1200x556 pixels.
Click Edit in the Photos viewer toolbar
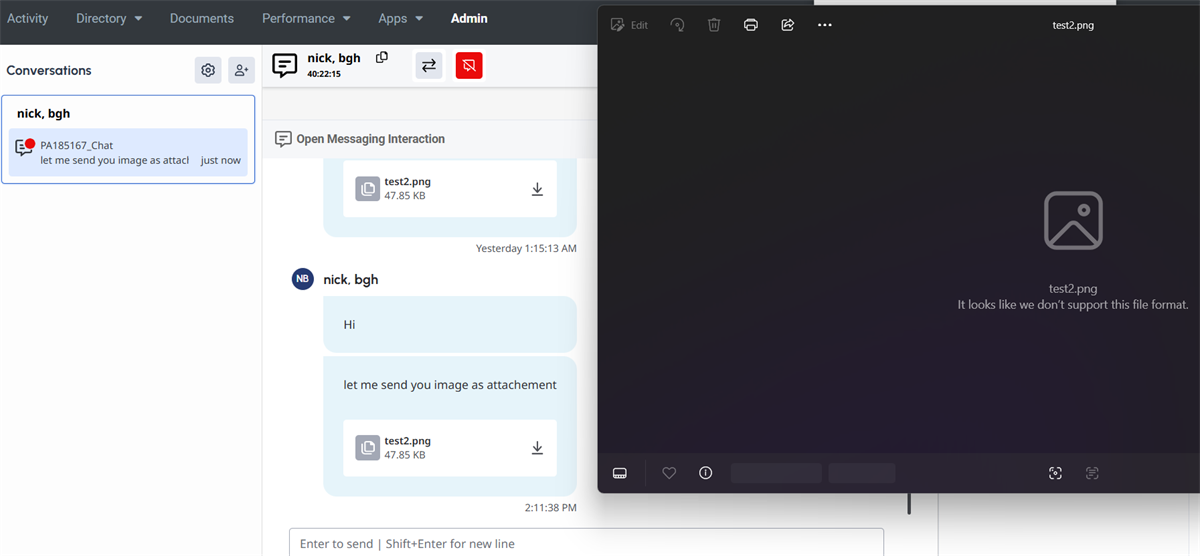coord(629,25)
